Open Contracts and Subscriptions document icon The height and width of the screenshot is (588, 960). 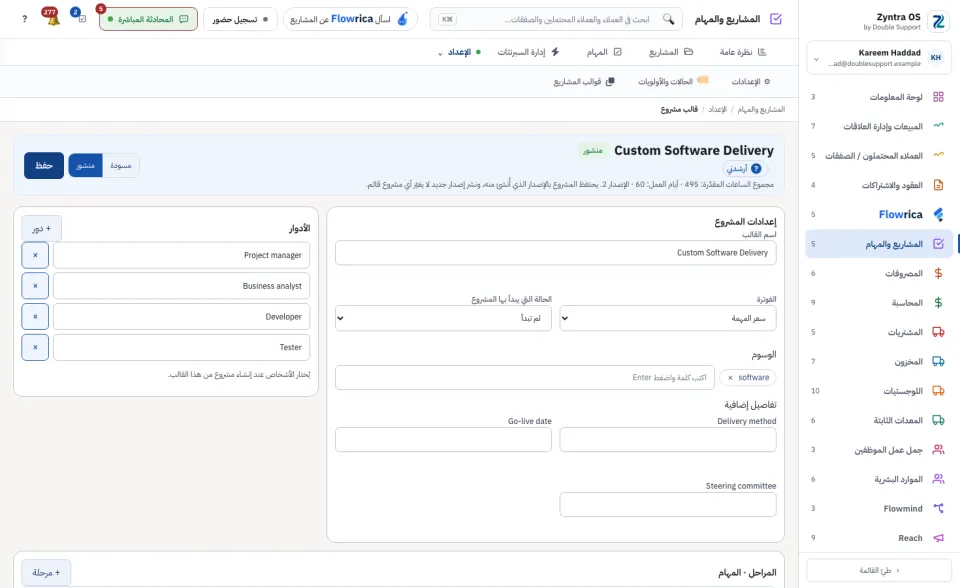coord(938,185)
